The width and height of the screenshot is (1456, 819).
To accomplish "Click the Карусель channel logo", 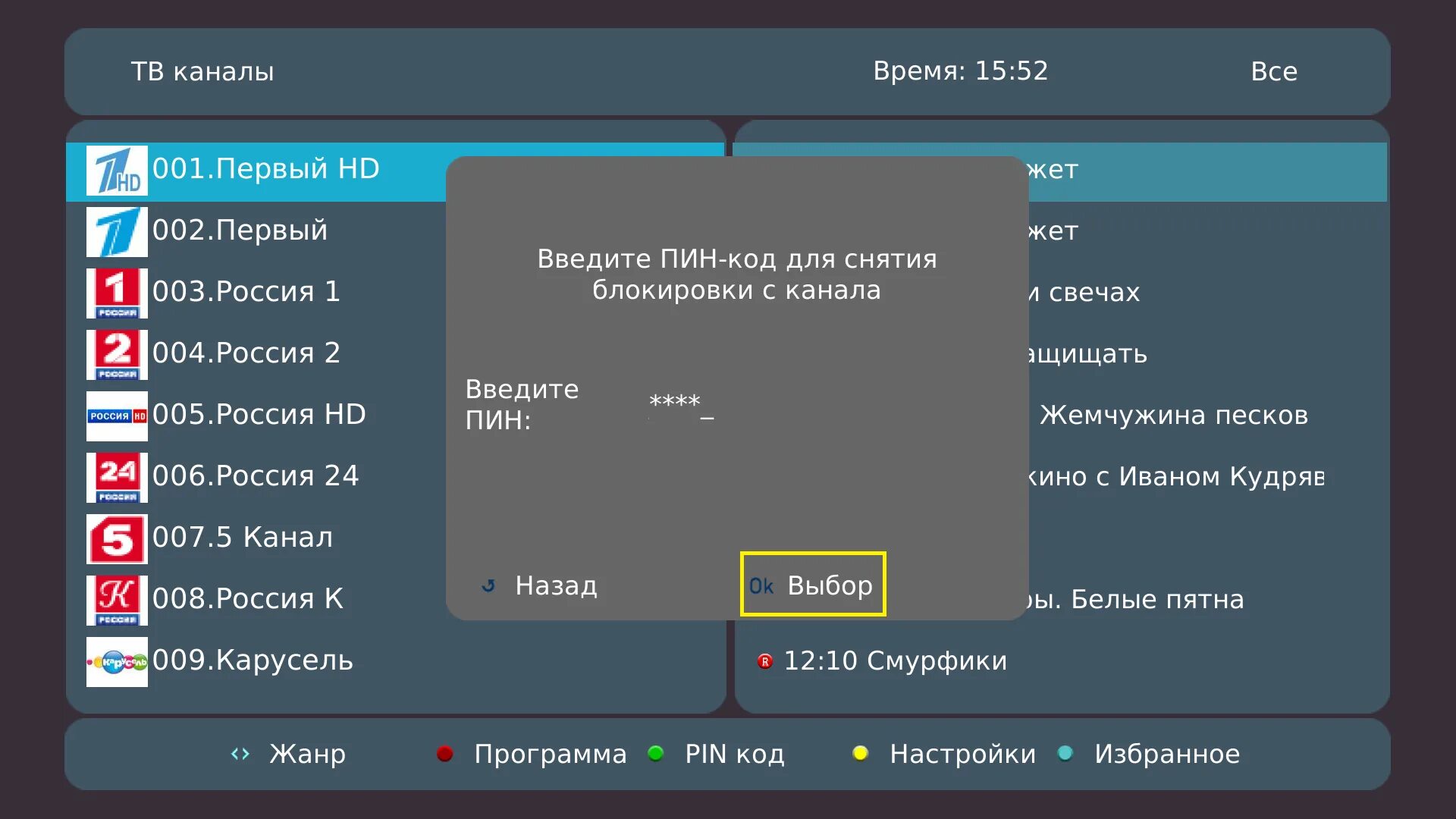I will [117, 662].
